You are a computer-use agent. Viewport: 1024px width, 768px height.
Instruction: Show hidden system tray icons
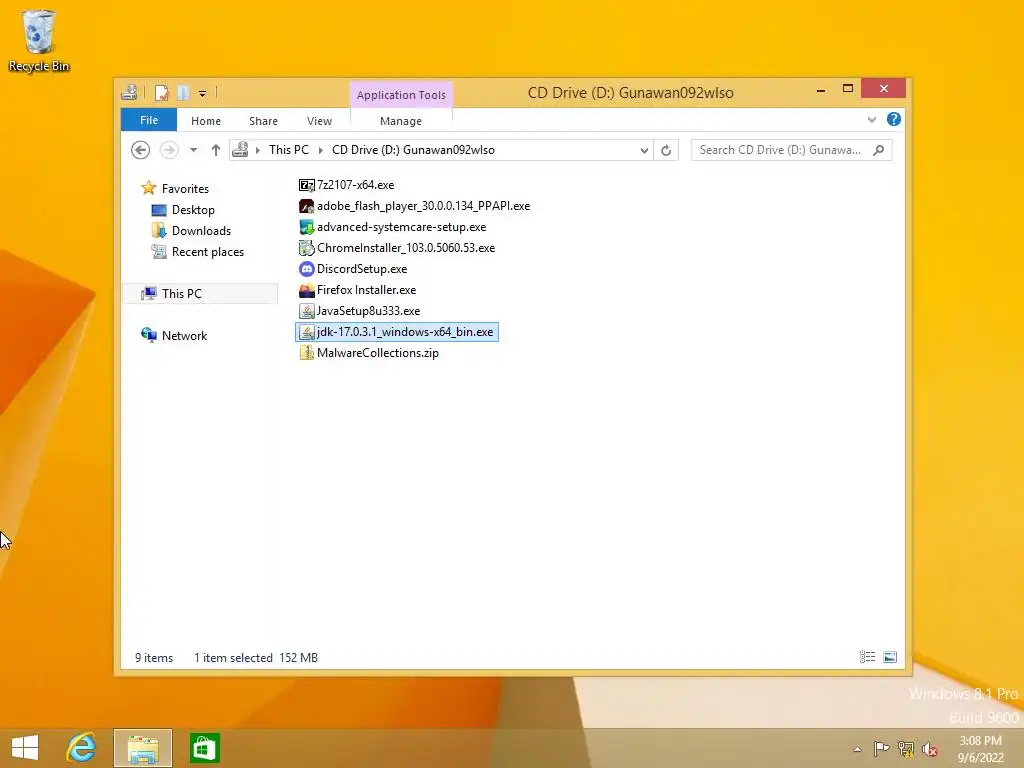click(x=857, y=749)
